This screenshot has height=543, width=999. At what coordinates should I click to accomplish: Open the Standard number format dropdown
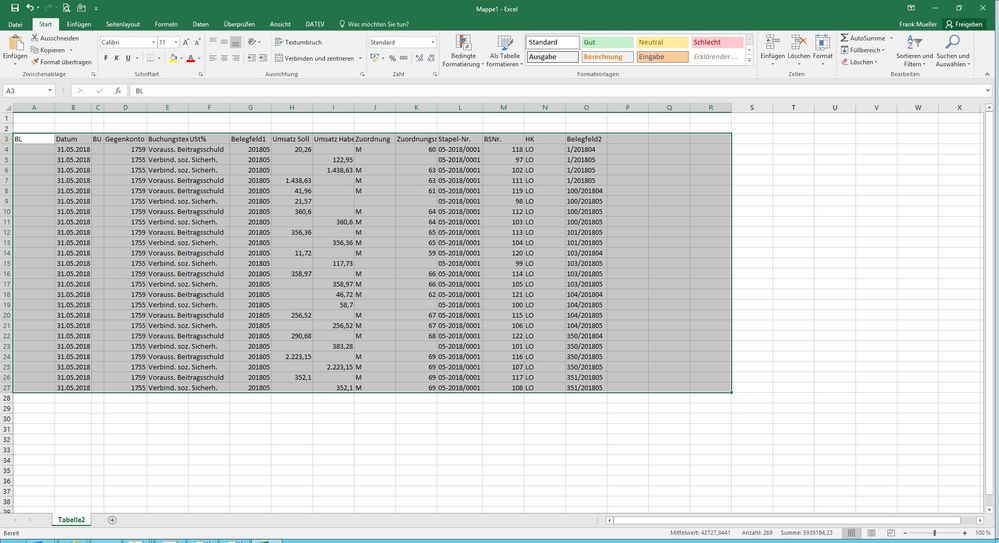[x=432, y=42]
